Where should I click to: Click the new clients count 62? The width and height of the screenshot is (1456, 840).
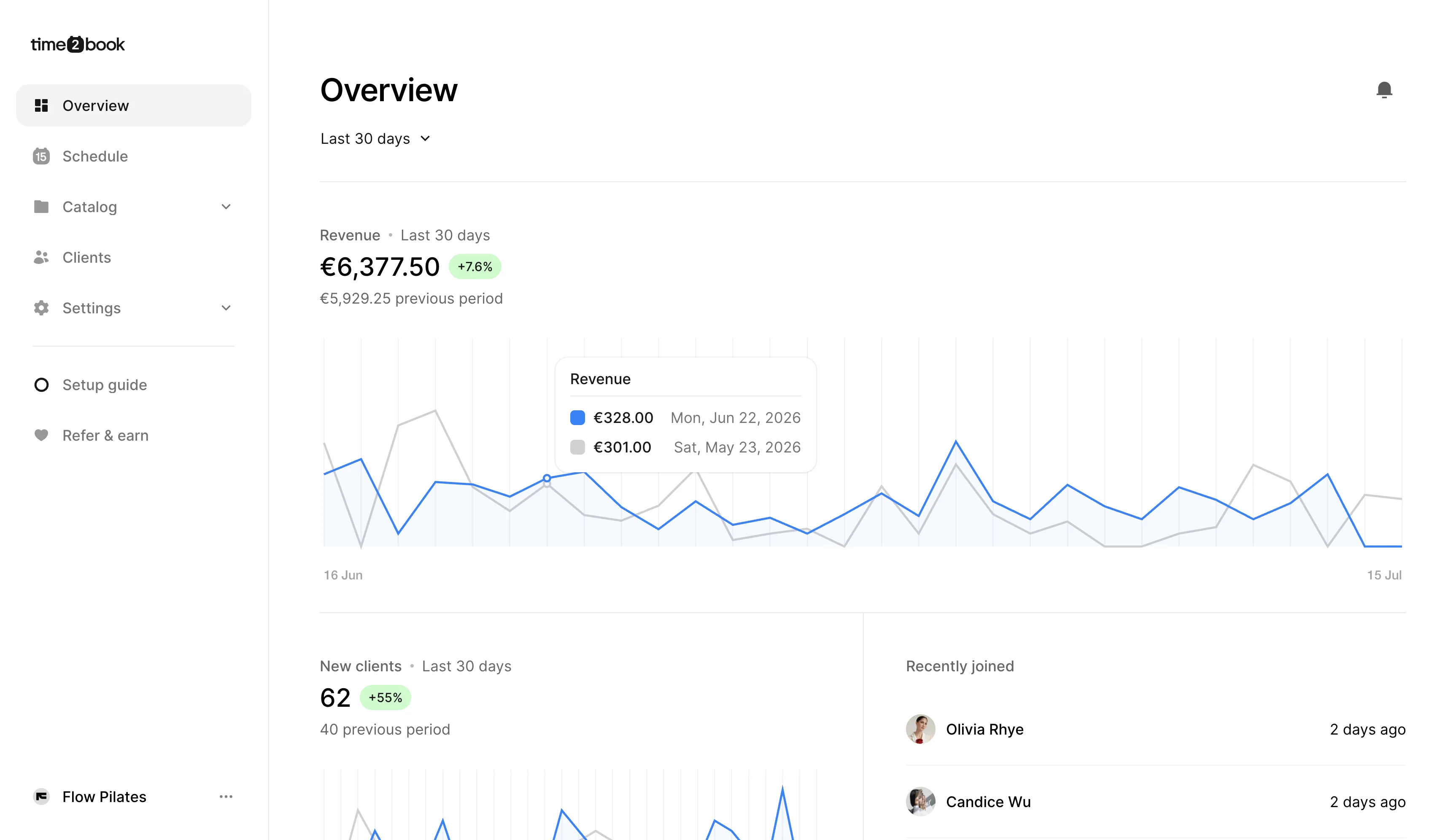pos(335,697)
